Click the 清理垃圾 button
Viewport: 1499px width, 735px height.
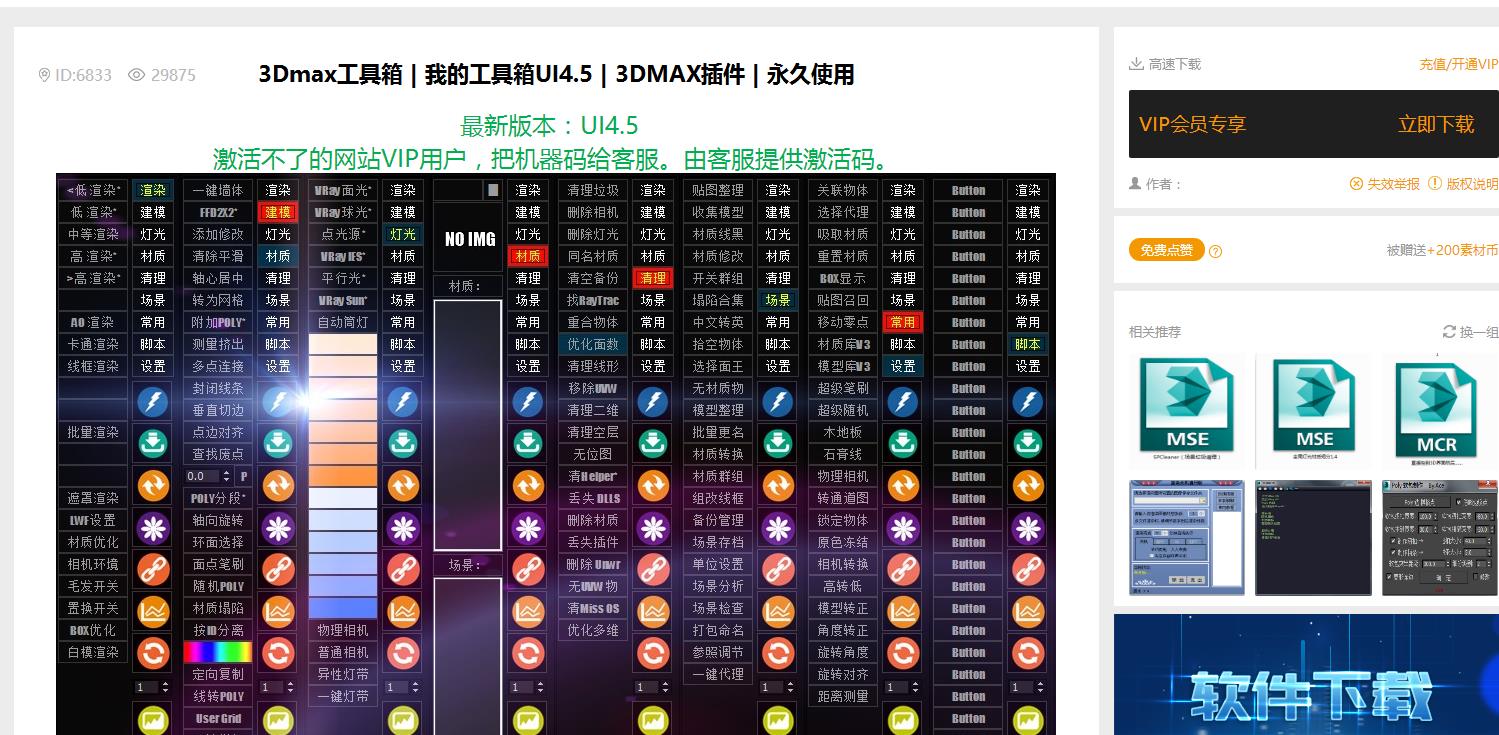[x=593, y=190]
